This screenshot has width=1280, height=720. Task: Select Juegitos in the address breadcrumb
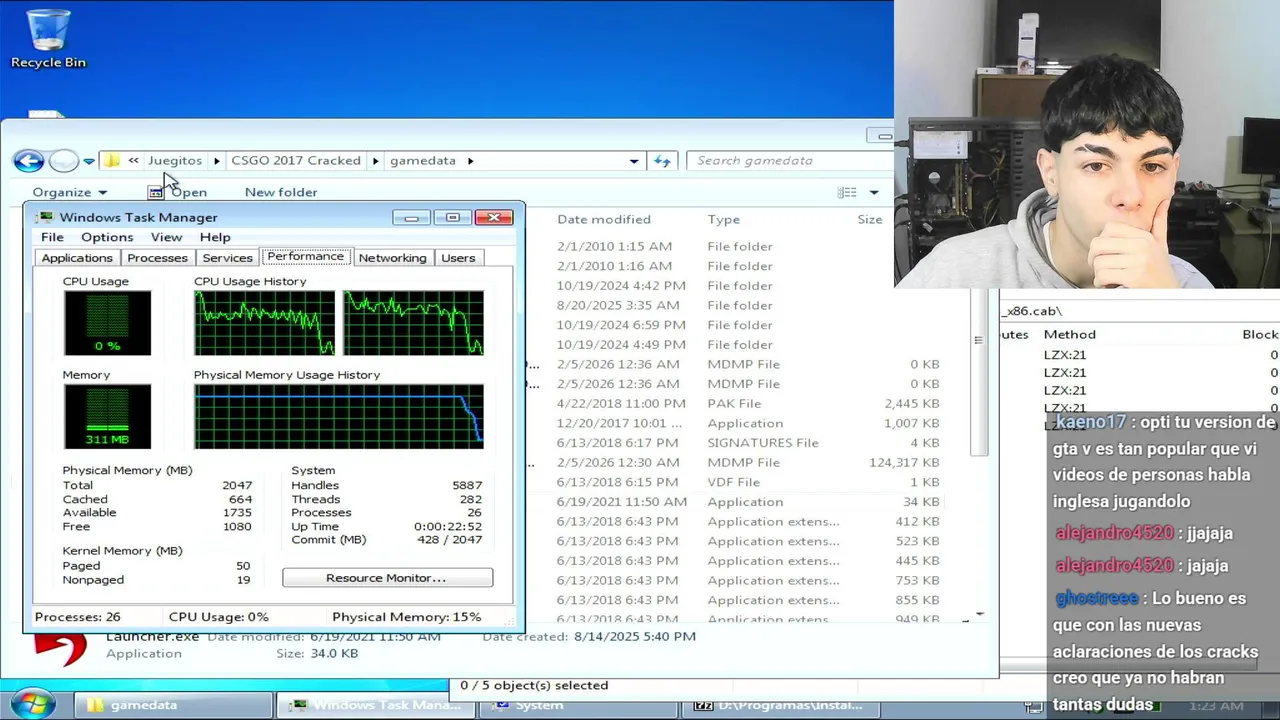(175, 160)
